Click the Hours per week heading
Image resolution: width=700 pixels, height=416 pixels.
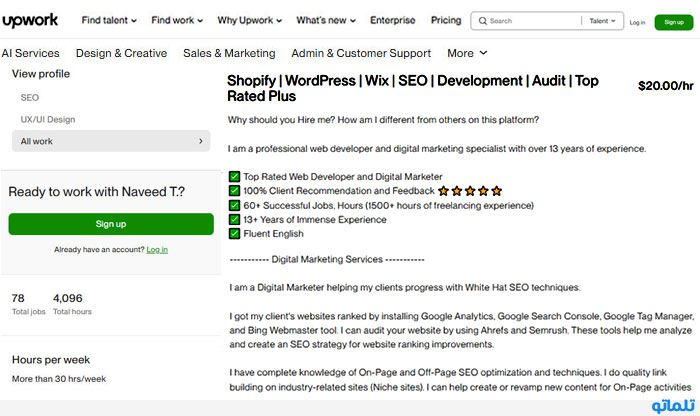click(x=50, y=360)
